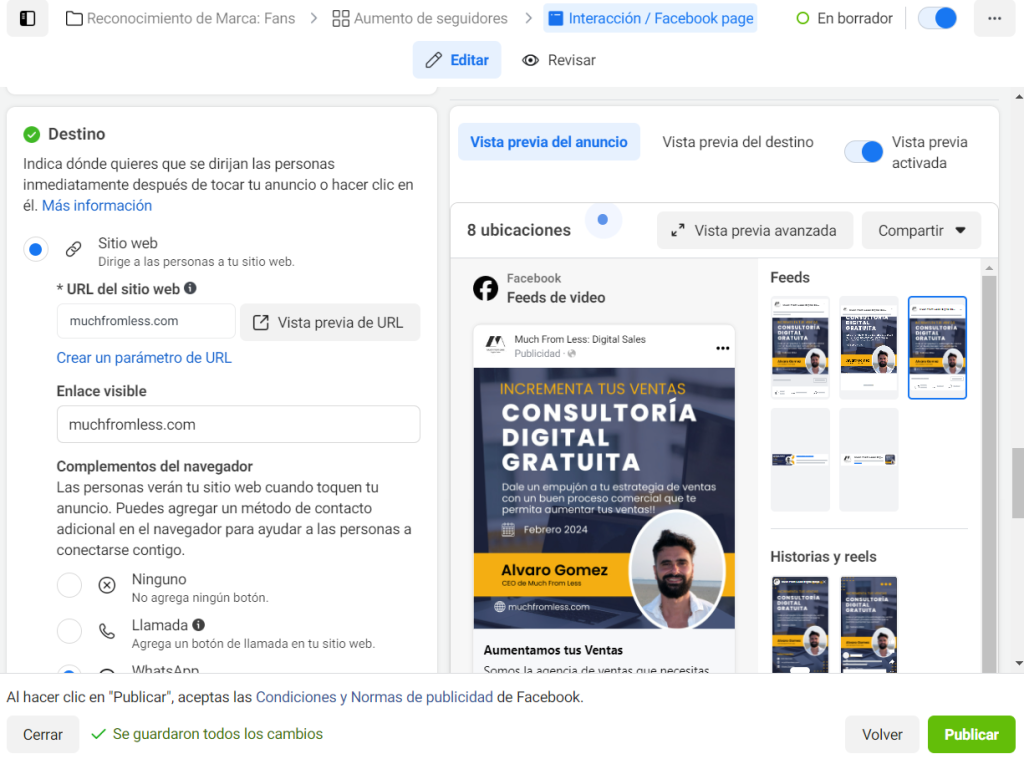Select the fifth Feeds thumbnail in second row
The width and height of the screenshot is (1024, 759).
coord(869,460)
